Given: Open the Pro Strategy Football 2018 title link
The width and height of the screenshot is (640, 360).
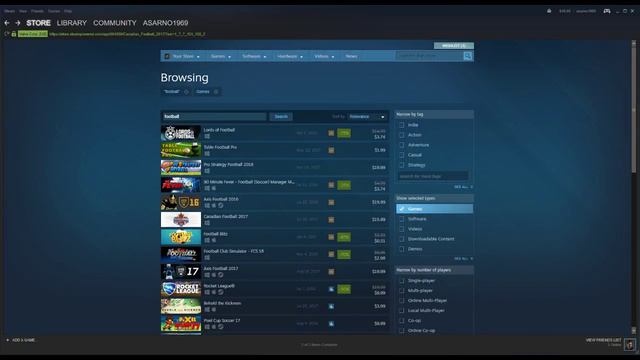Looking at the screenshot, I should click(x=228, y=164).
